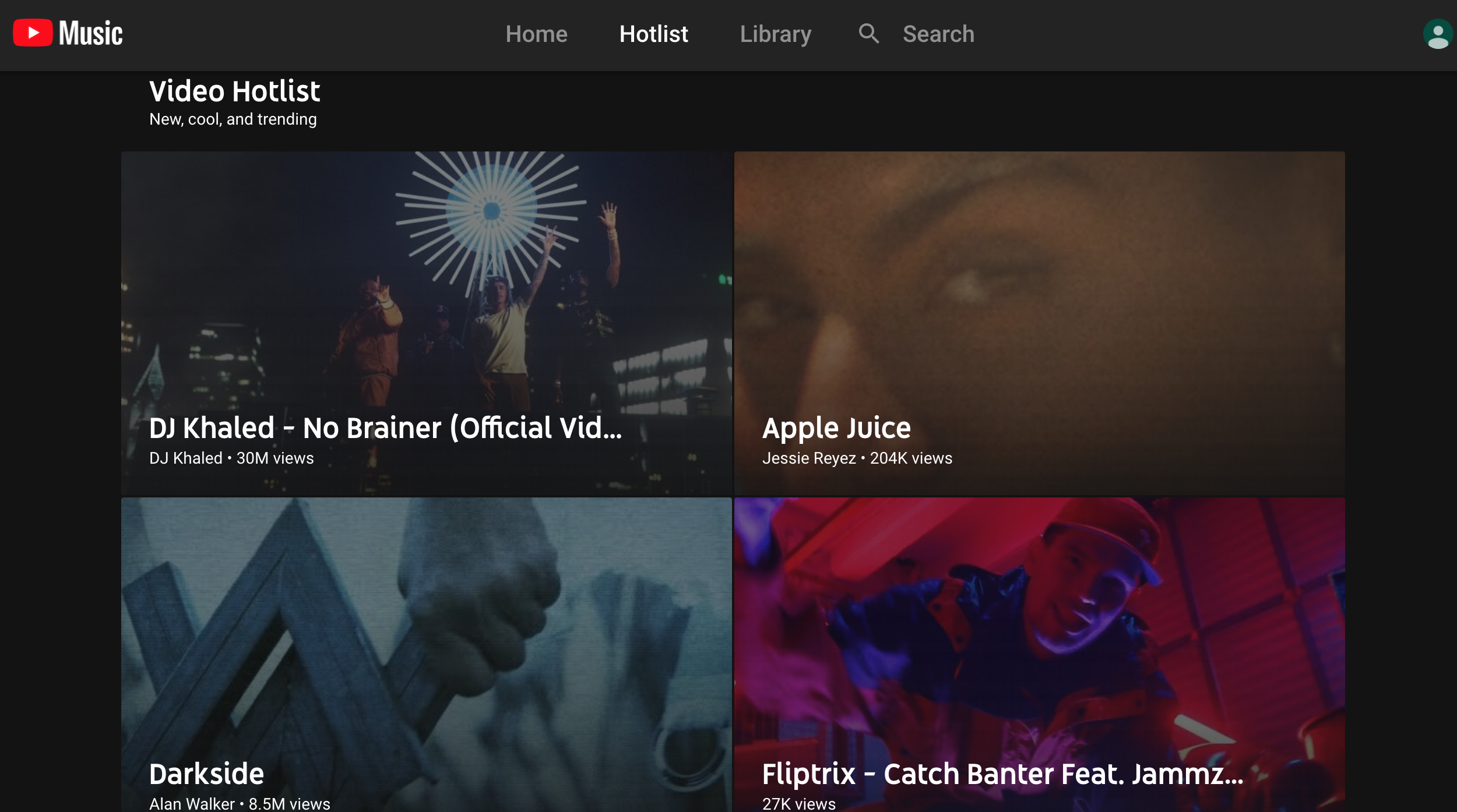1457x812 pixels.
Task: Focus the Search text field
Action: click(x=938, y=34)
